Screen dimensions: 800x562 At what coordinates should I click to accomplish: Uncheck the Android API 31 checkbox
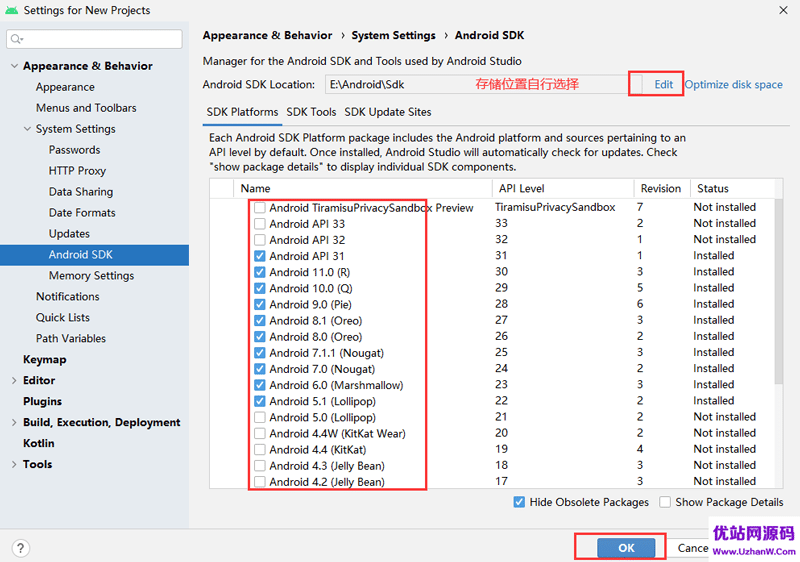click(260, 256)
